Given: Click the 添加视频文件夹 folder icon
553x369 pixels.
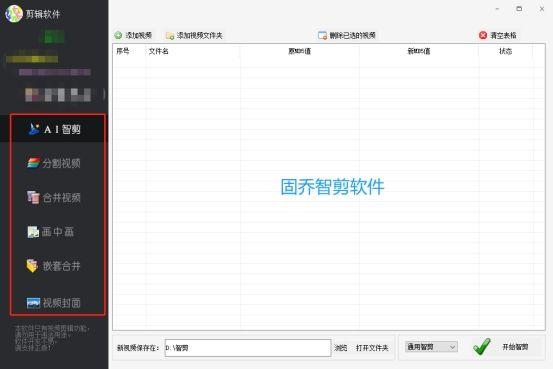Looking at the screenshot, I should tap(170, 36).
